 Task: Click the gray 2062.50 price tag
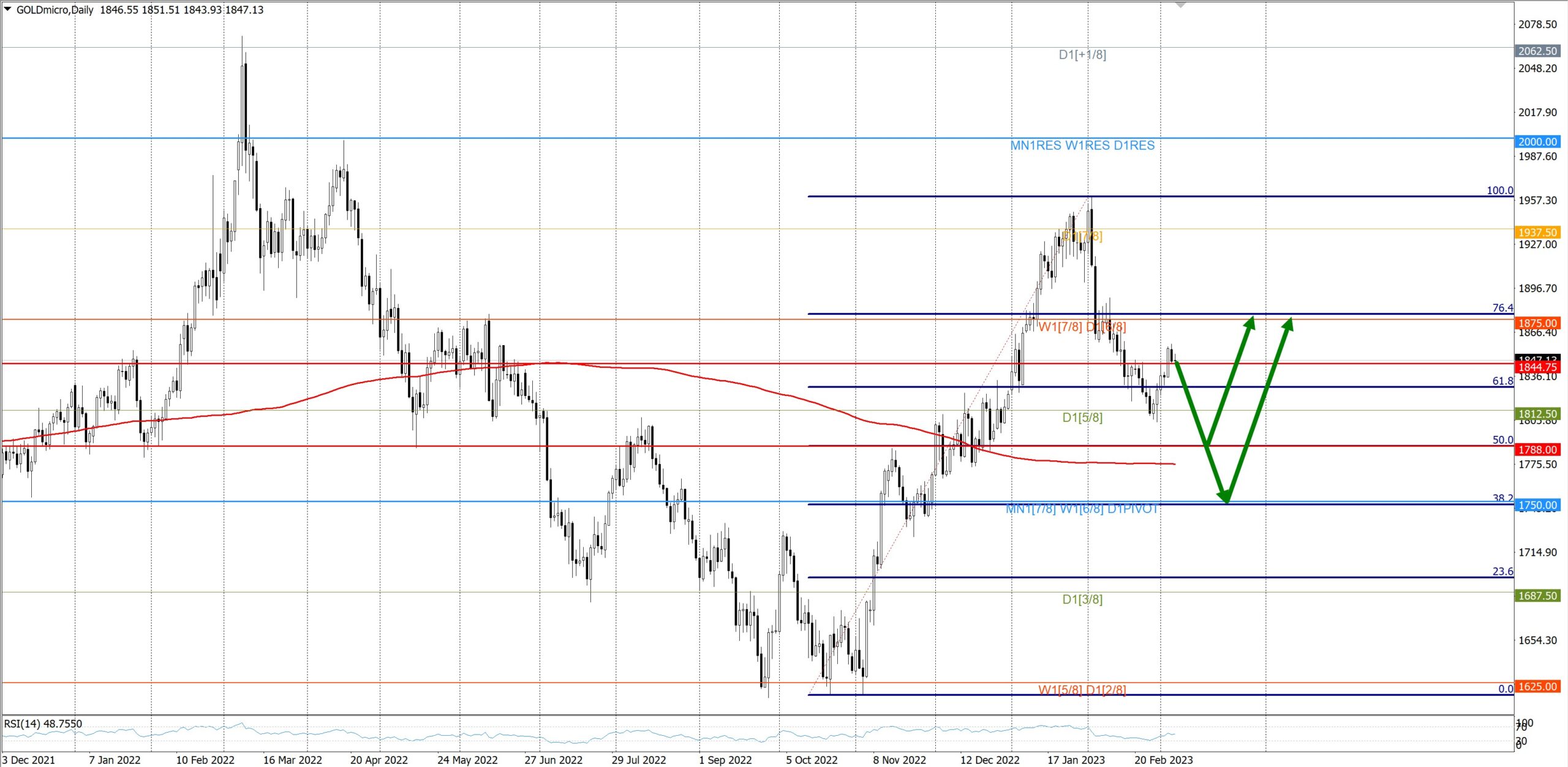point(1537,51)
